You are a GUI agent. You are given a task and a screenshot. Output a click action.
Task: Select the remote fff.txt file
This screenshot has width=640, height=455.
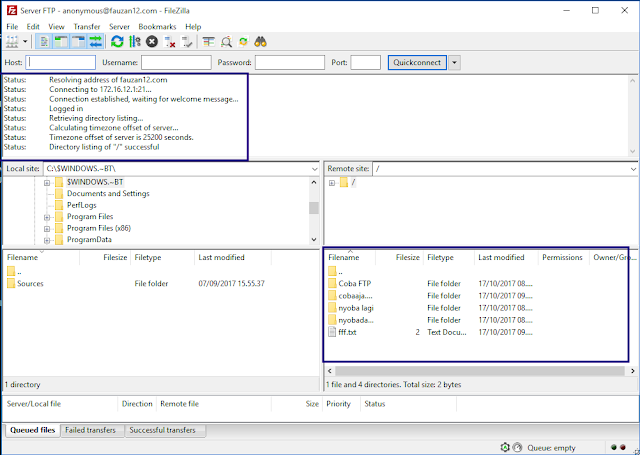pos(347,332)
